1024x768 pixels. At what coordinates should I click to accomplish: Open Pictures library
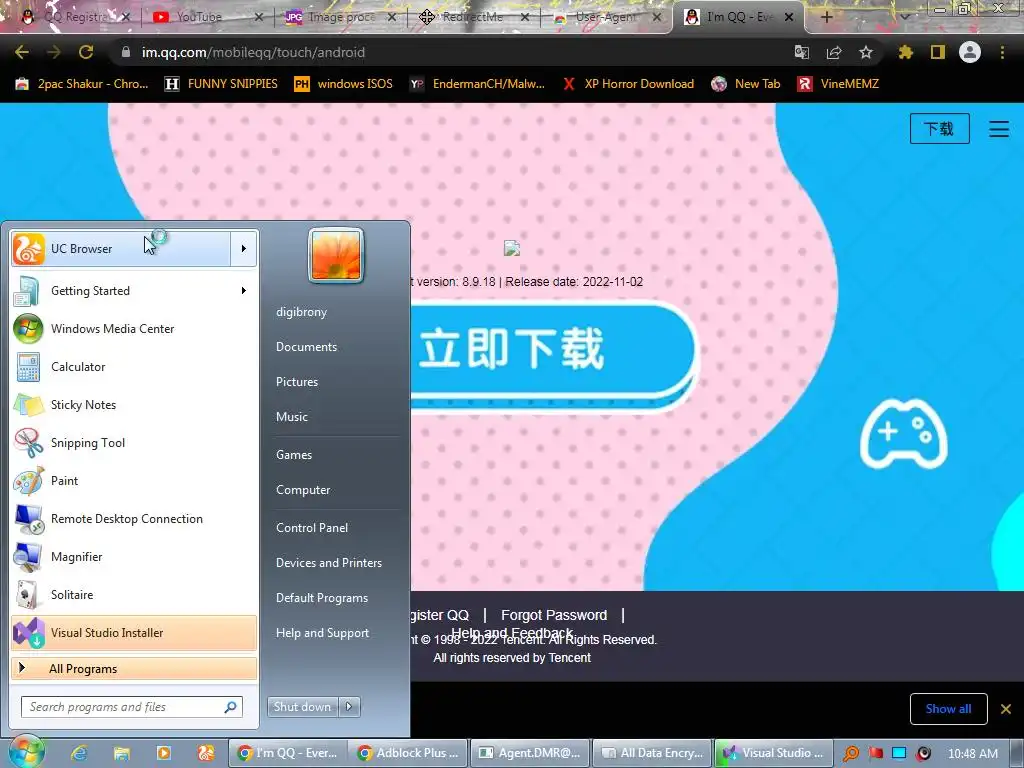click(296, 382)
